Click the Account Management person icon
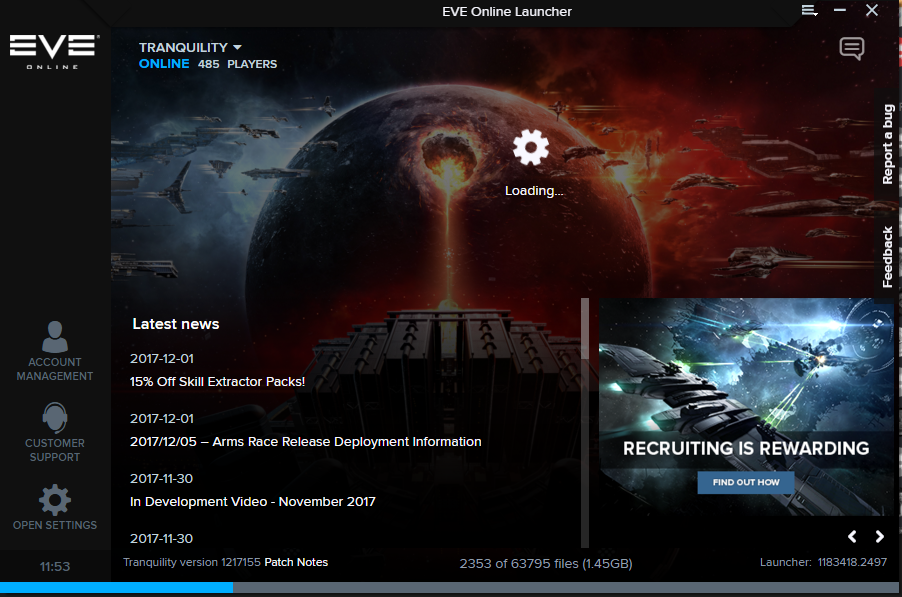This screenshot has height=597, width=902. [x=55, y=337]
